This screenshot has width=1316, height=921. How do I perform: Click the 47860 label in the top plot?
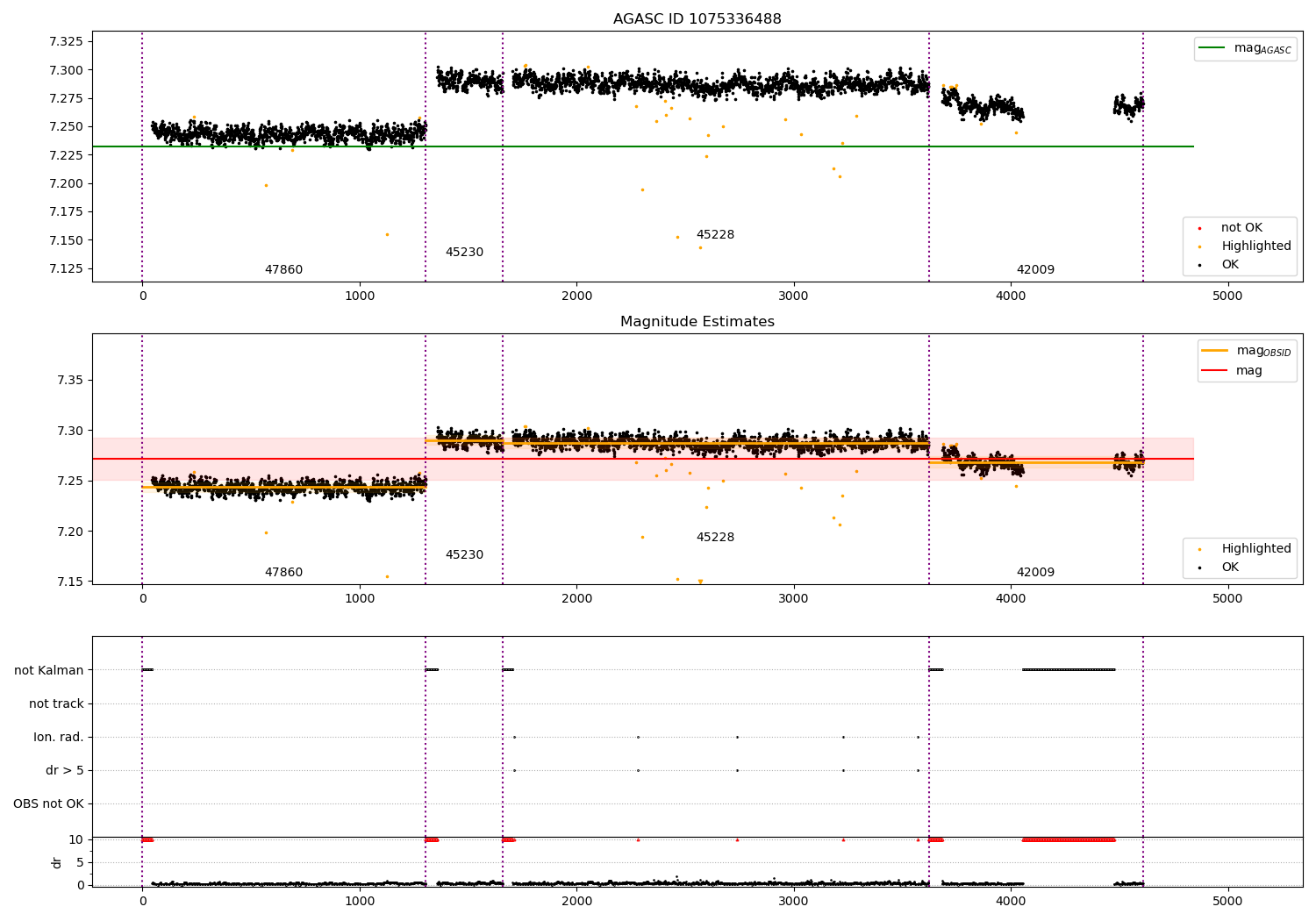(x=283, y=270)
